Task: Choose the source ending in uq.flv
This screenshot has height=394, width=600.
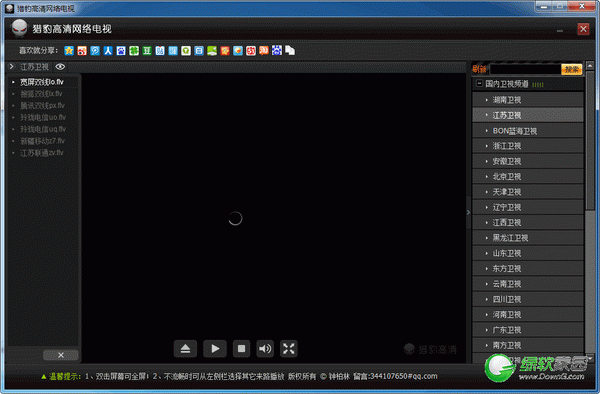Action: pyautogui.click(x=43, y=129)
